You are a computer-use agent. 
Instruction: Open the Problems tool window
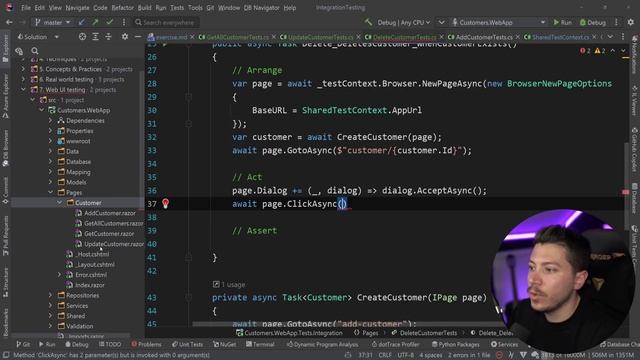(147, 344)
